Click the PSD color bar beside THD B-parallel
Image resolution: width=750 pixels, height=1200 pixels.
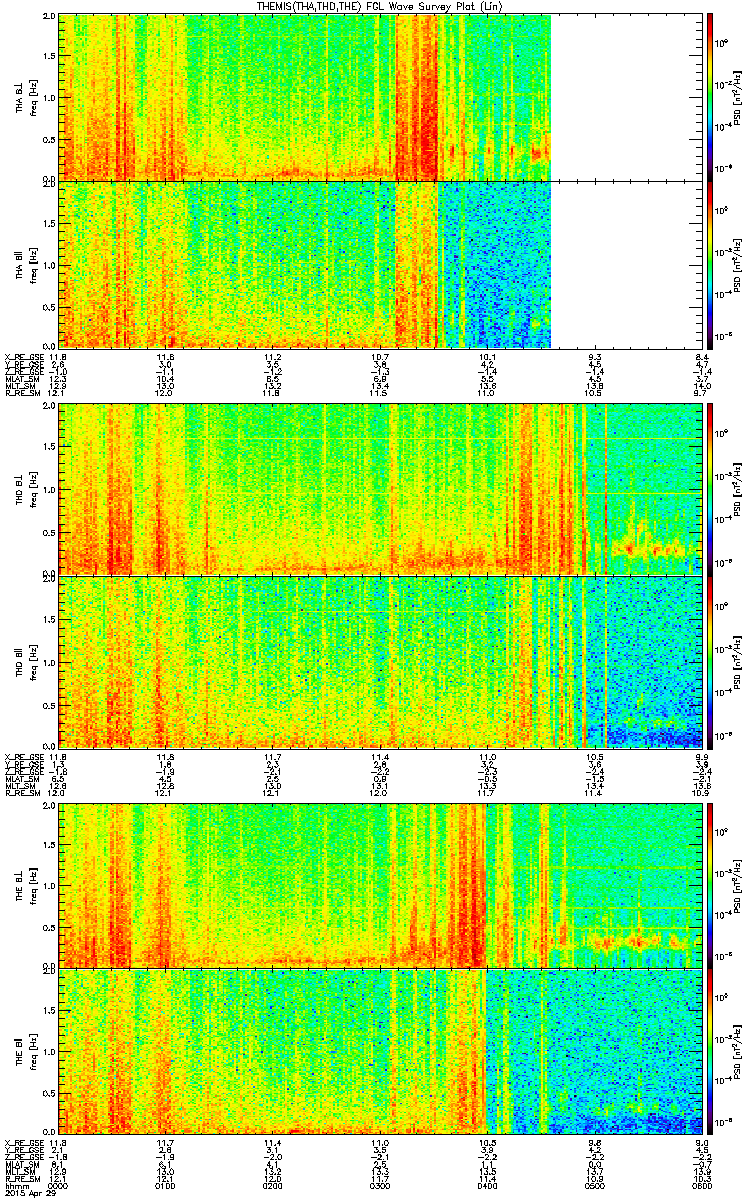pos(709,660)
